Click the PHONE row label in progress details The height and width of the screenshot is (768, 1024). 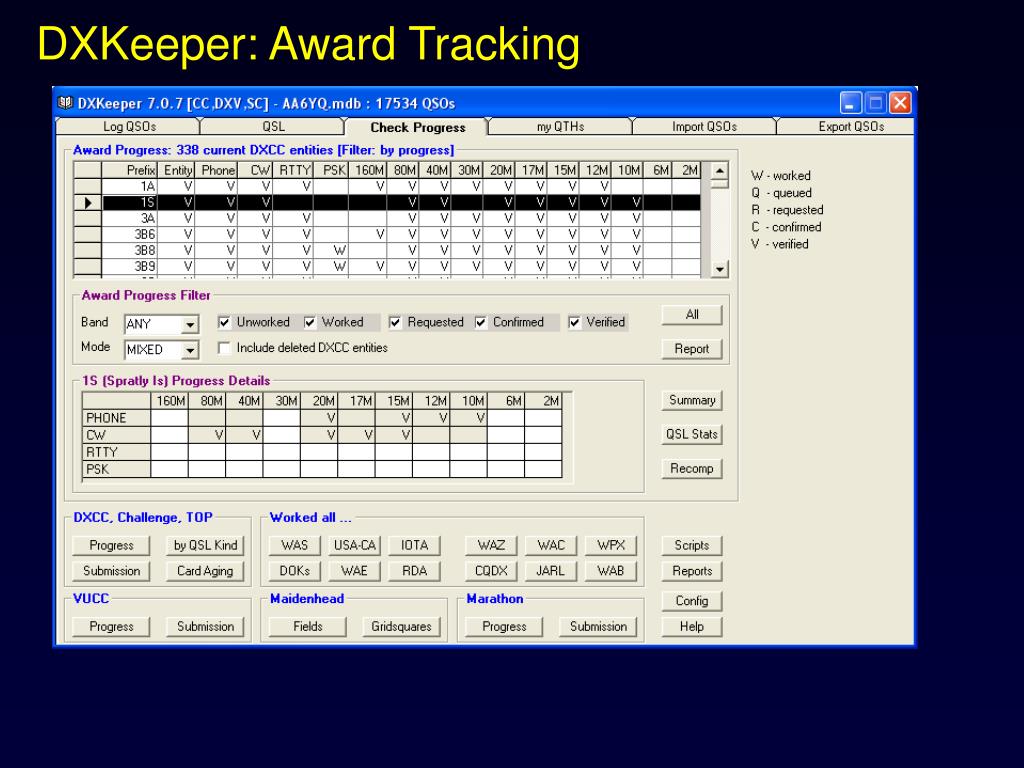pos(116,418)
